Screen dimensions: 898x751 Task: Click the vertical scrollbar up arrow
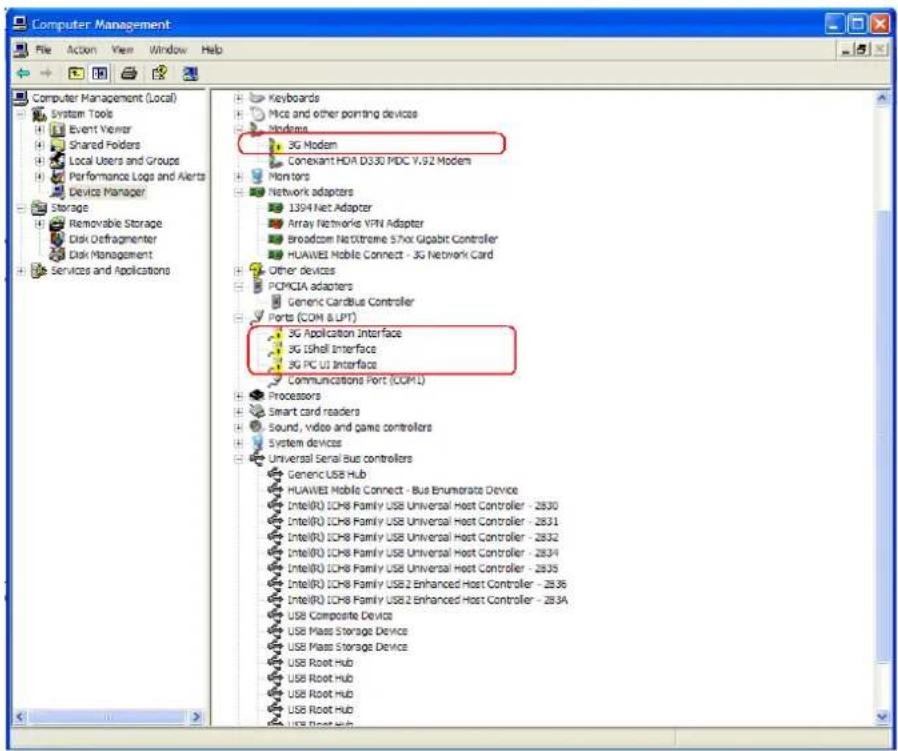tap(882, 98)
